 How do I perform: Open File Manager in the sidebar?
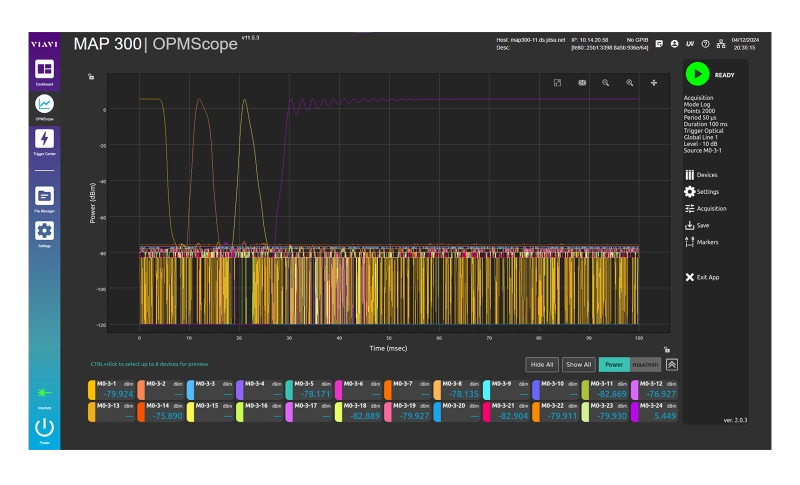pos(44,197)
